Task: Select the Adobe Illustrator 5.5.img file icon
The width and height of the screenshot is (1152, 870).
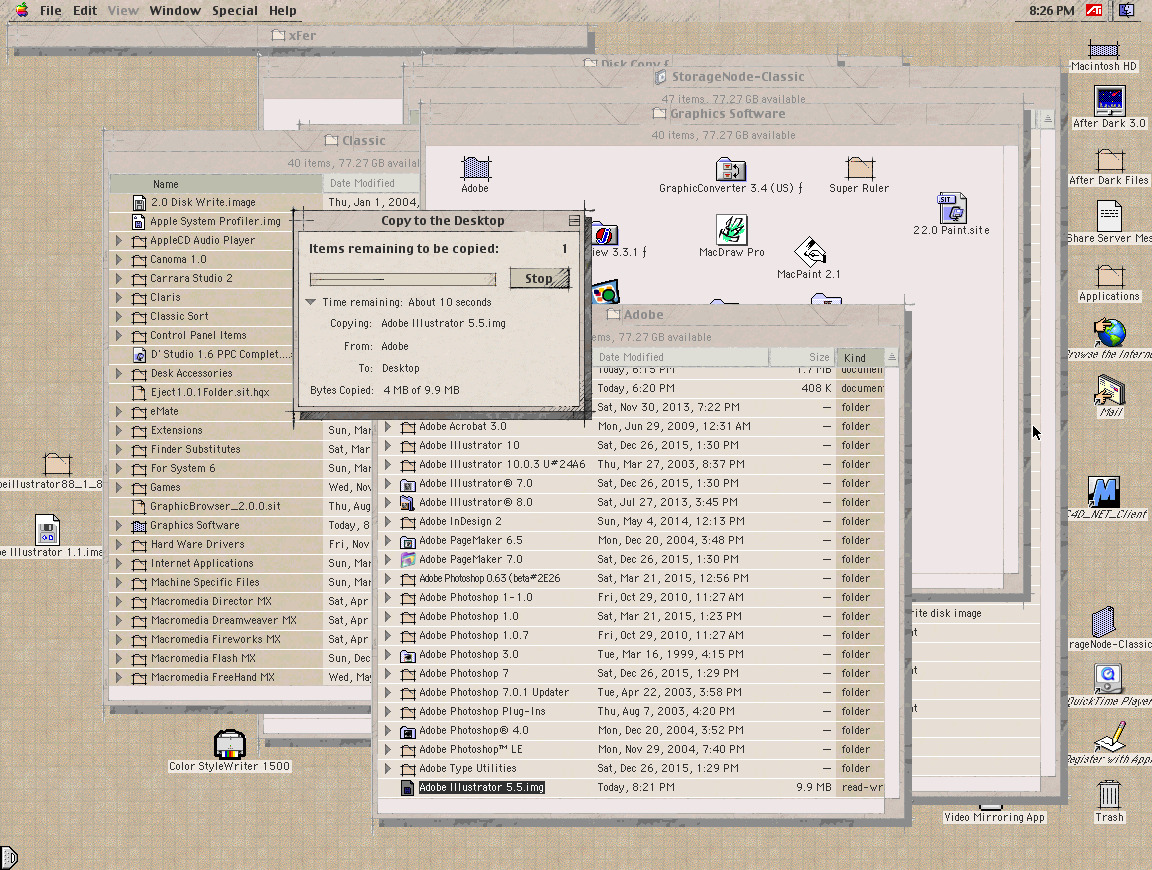Action: (406, 788)
